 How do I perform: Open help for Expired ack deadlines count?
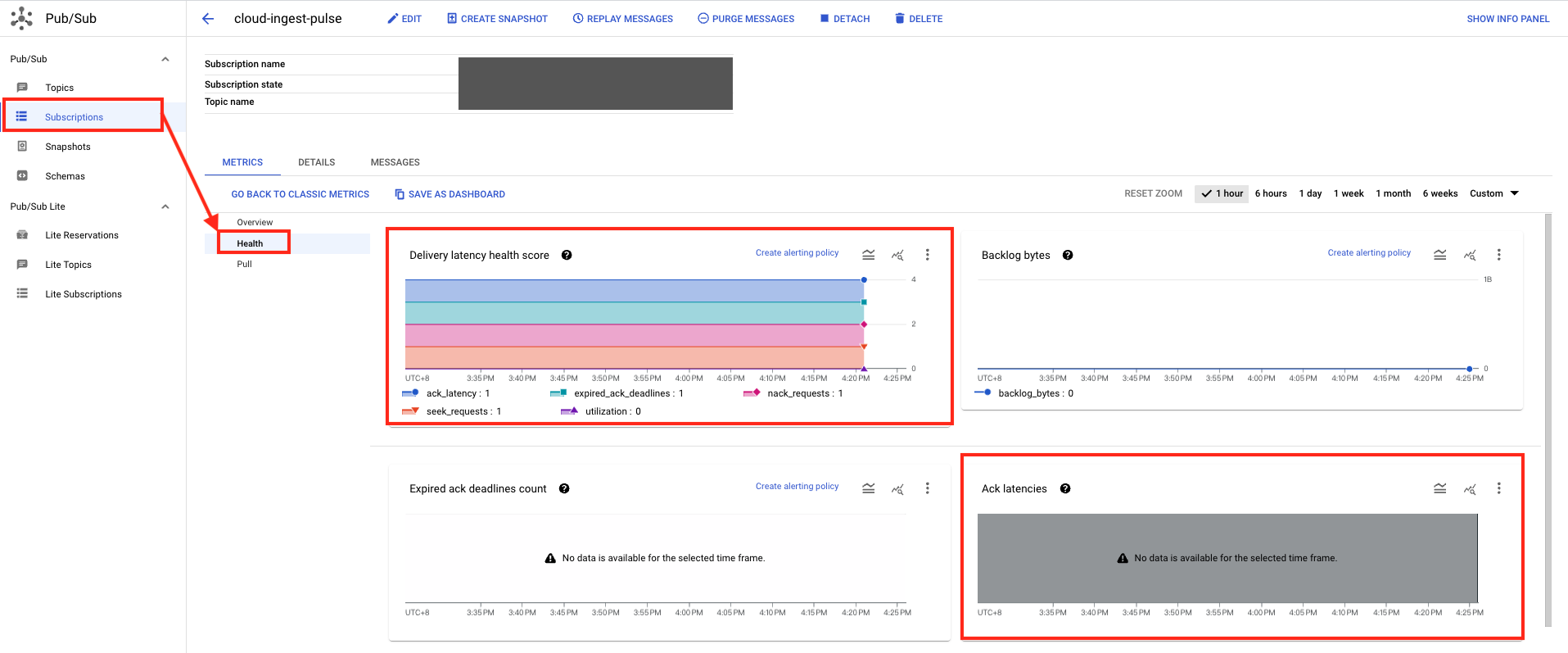pos(564,488)
